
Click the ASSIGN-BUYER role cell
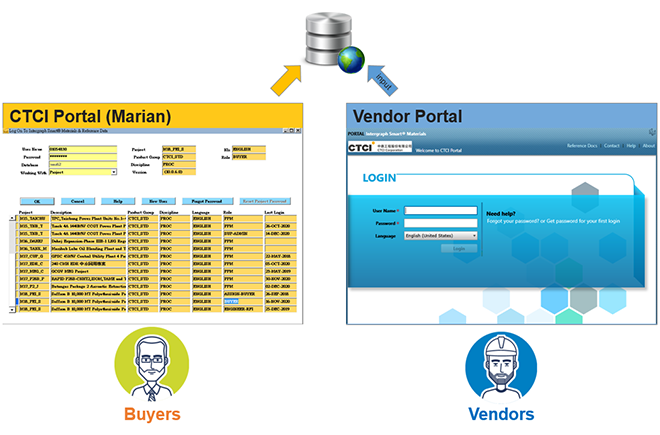[x=243, y=294]
